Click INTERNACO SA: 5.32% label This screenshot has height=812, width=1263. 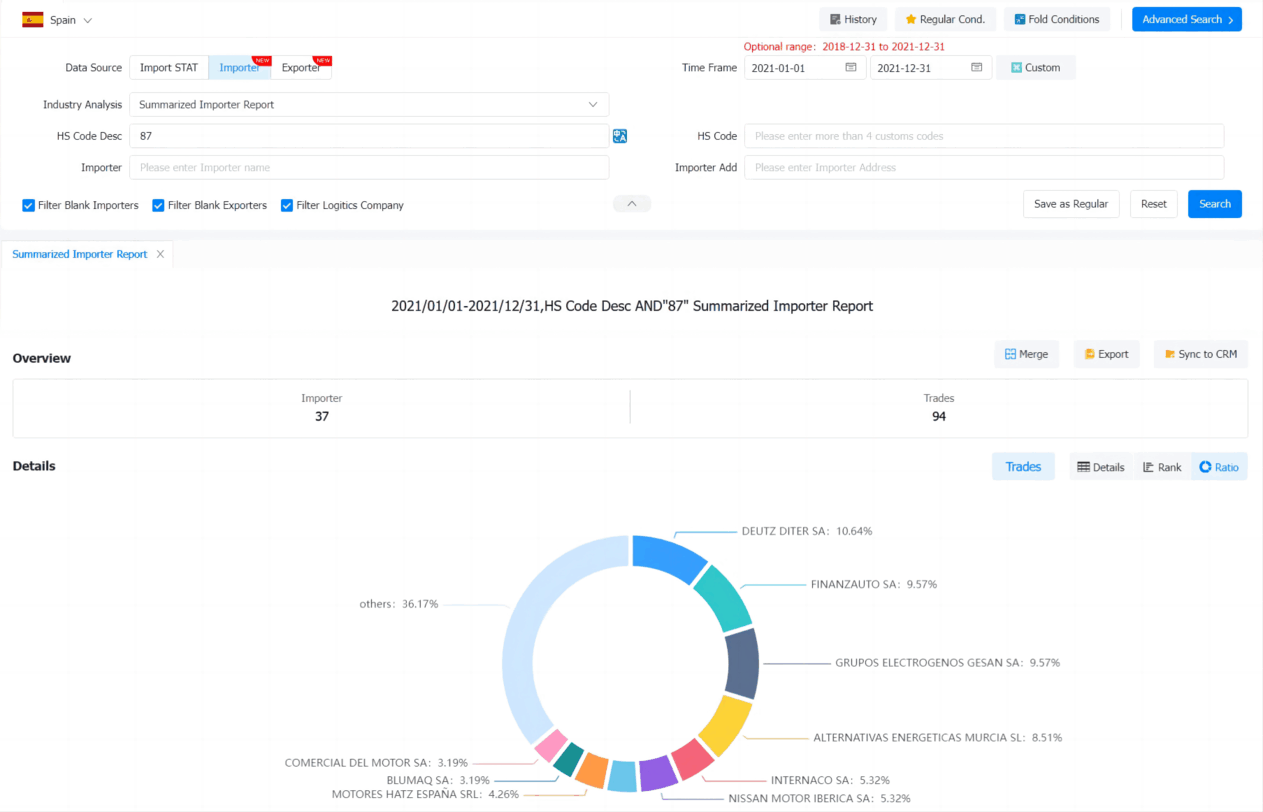tap(830, 780)
